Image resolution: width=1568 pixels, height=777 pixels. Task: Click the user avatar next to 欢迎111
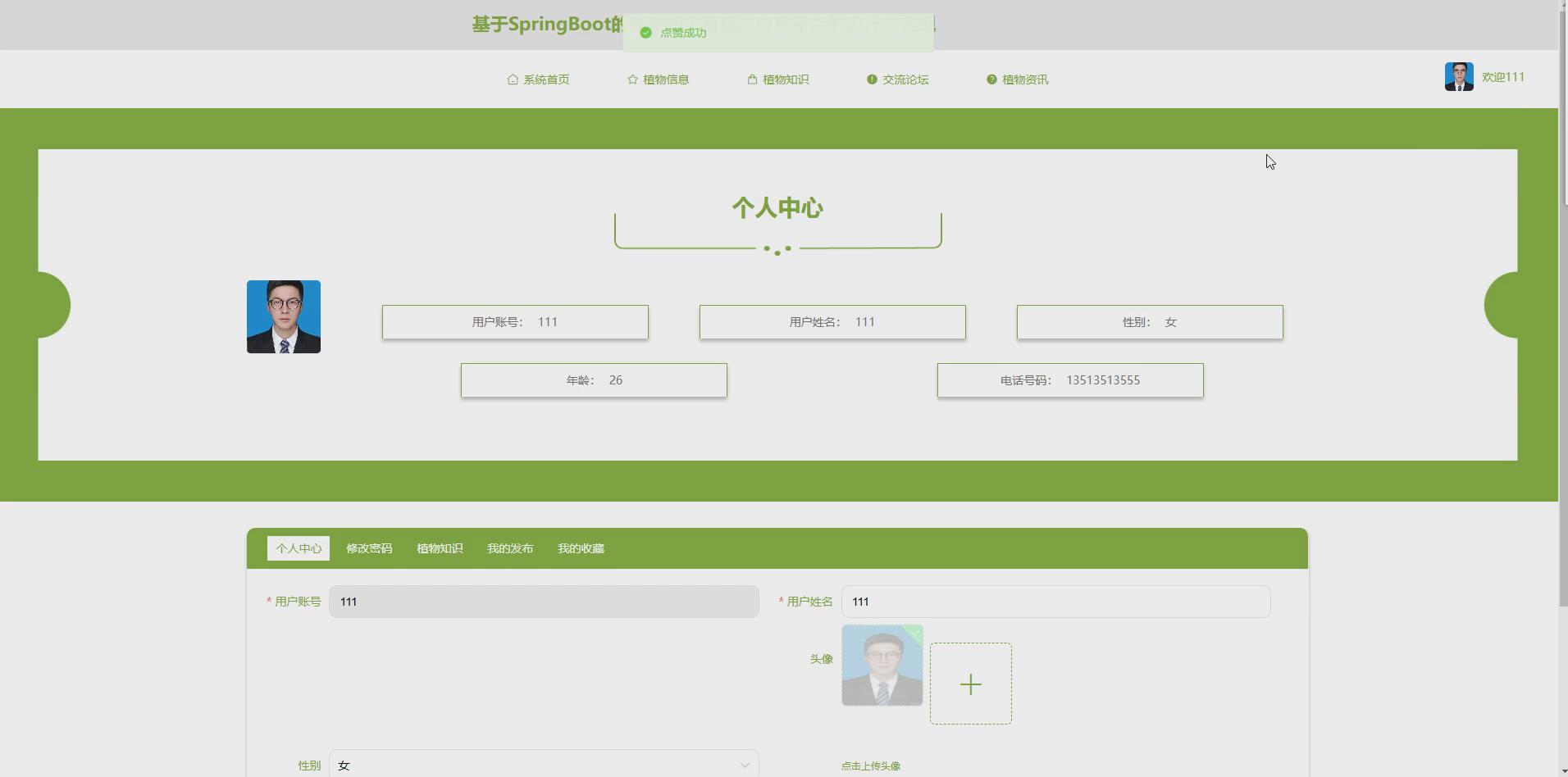pos(1459,75)
